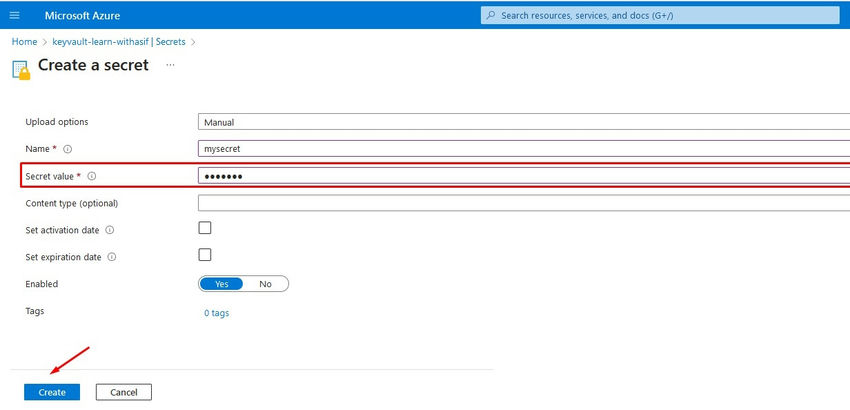Open the Upload options Manual dropdown
This screenshot has width=850, height=410.
(524, 122)
